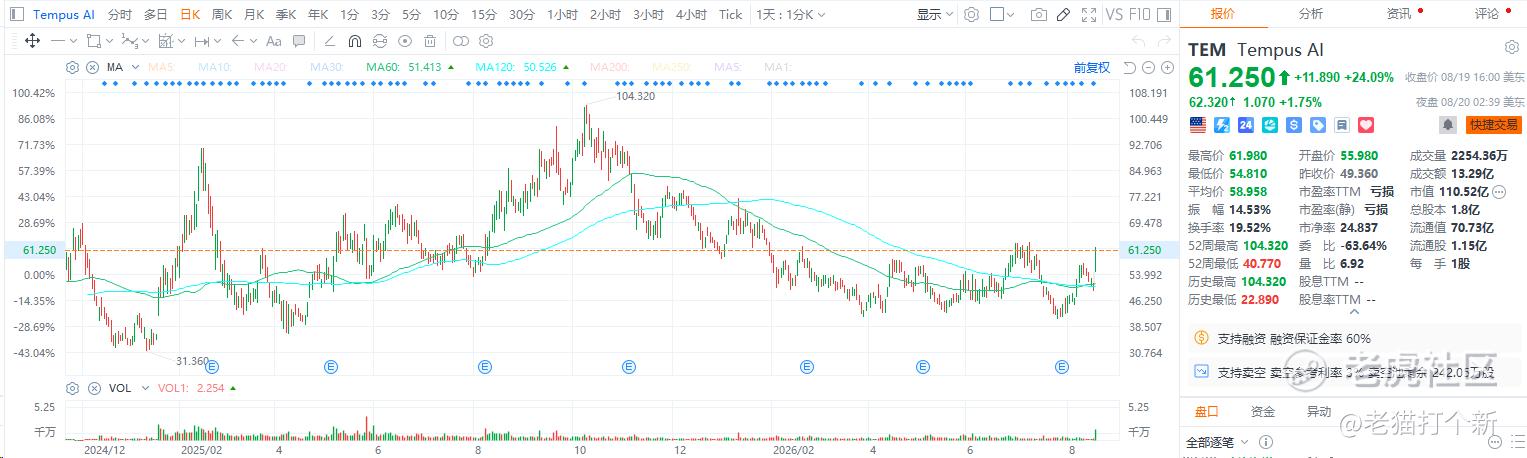Open the 分析 tab

(1311, 13)
